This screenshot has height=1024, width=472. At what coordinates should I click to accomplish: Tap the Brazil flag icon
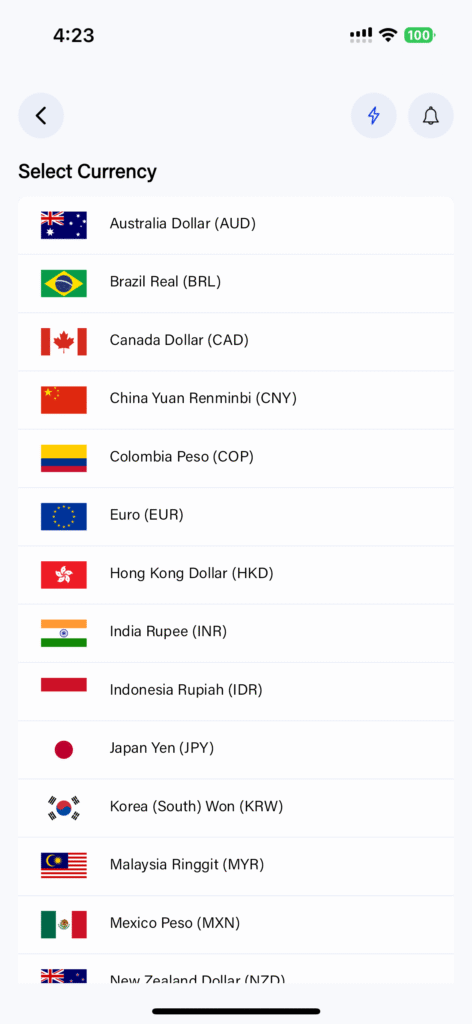click(x=63, y=283)
